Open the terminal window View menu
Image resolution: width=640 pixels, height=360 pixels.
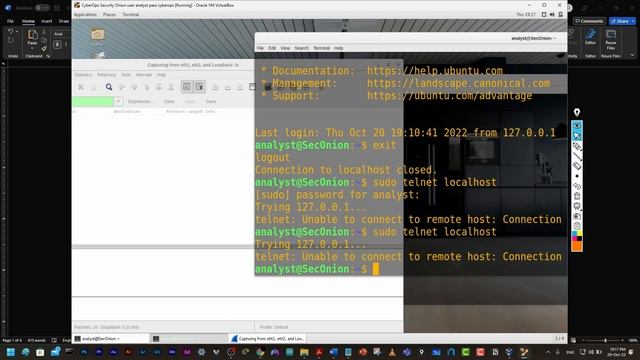point(285,48)
